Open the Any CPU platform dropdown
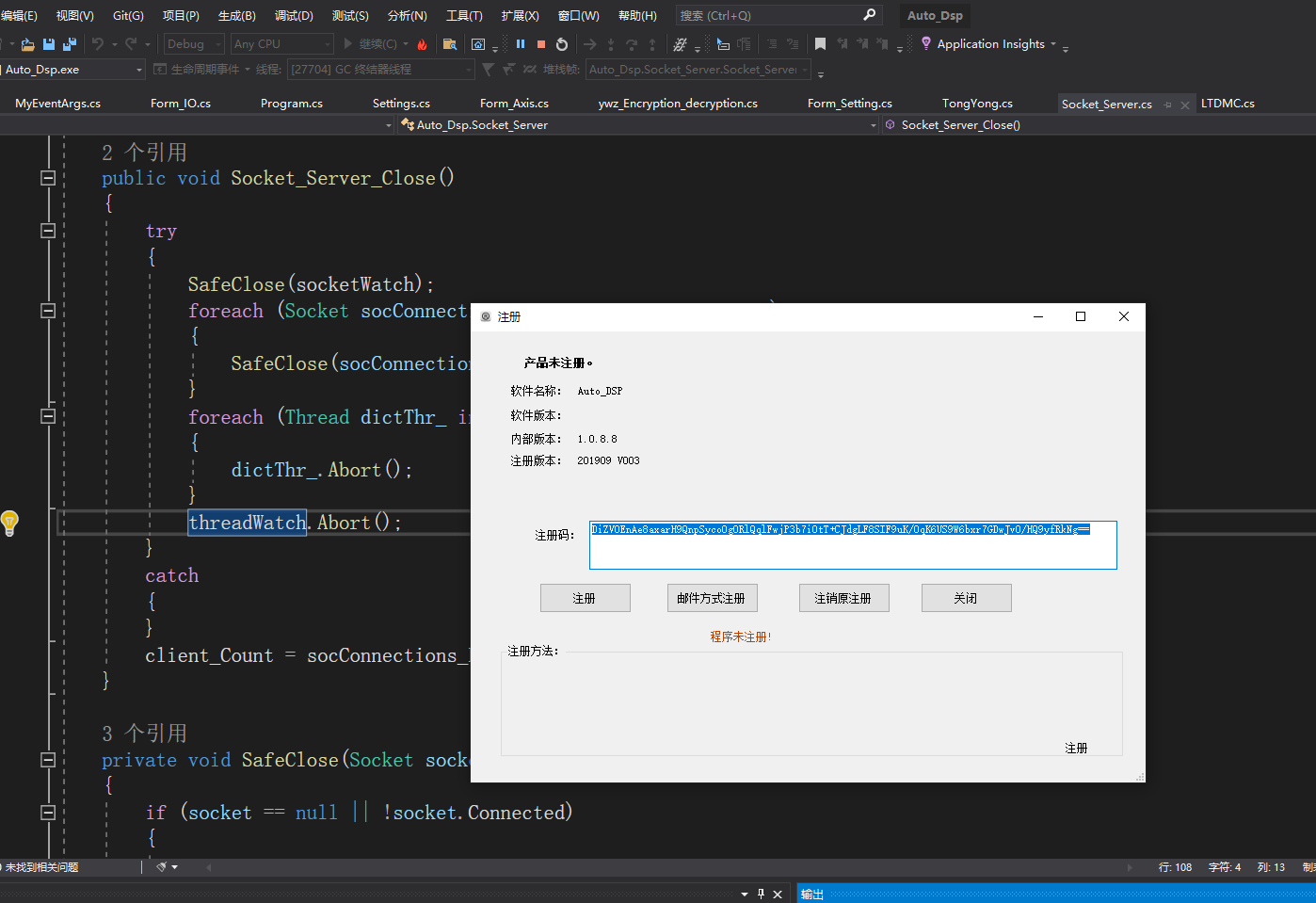Screen dimensions: 1316x903 pyautogui.click(x=282, y=44)
